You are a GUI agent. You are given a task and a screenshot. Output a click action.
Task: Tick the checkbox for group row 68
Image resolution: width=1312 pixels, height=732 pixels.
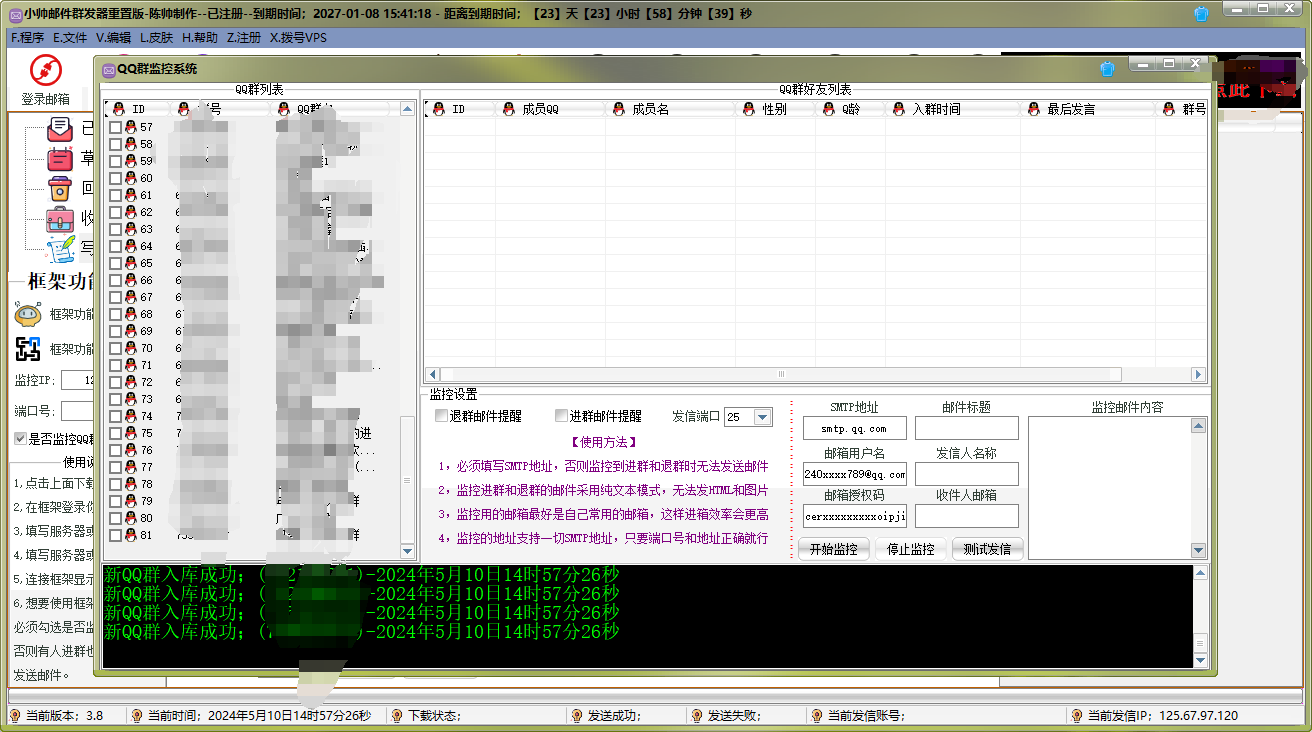coord(115,314)
